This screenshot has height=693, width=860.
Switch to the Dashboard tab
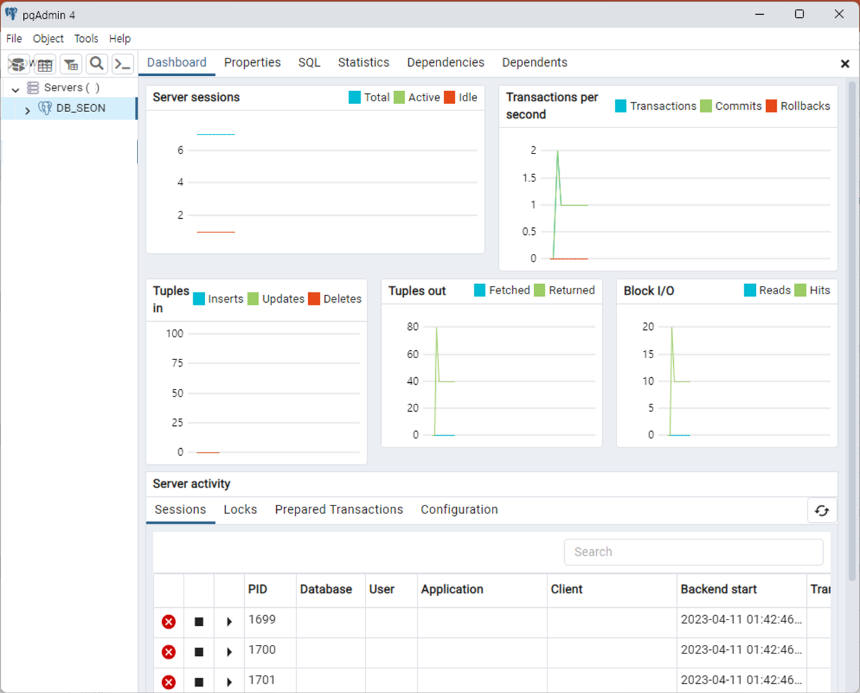point(177,63)
